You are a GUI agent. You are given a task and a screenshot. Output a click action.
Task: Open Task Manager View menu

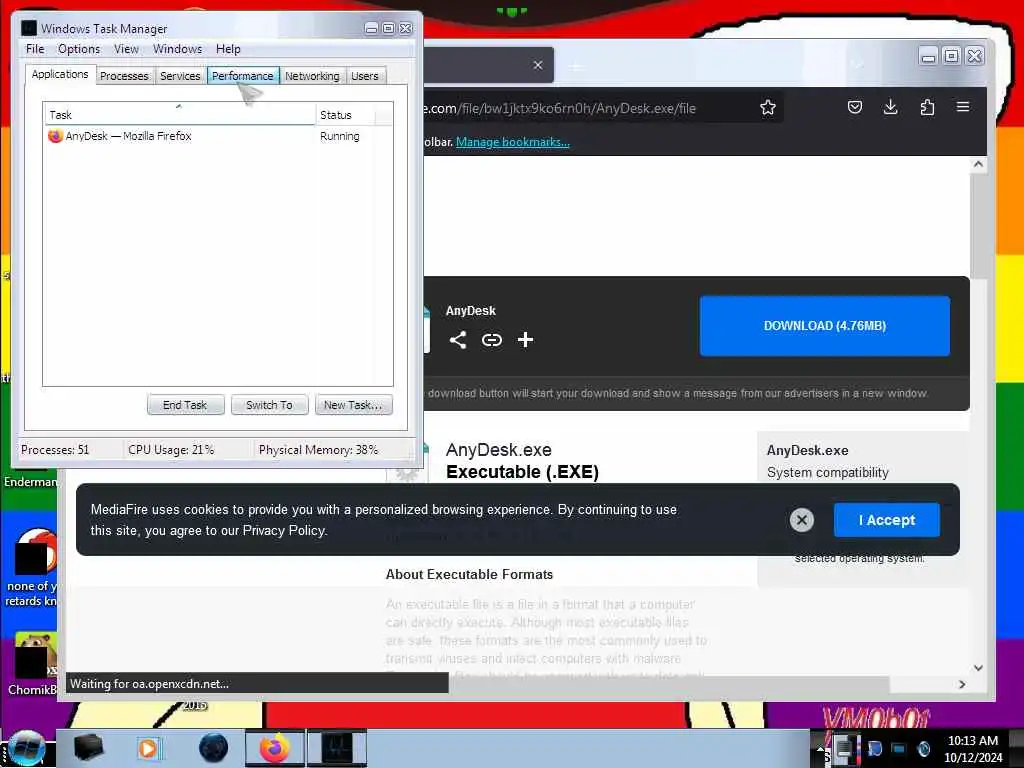pyautogui.click(x=126, y=49)
